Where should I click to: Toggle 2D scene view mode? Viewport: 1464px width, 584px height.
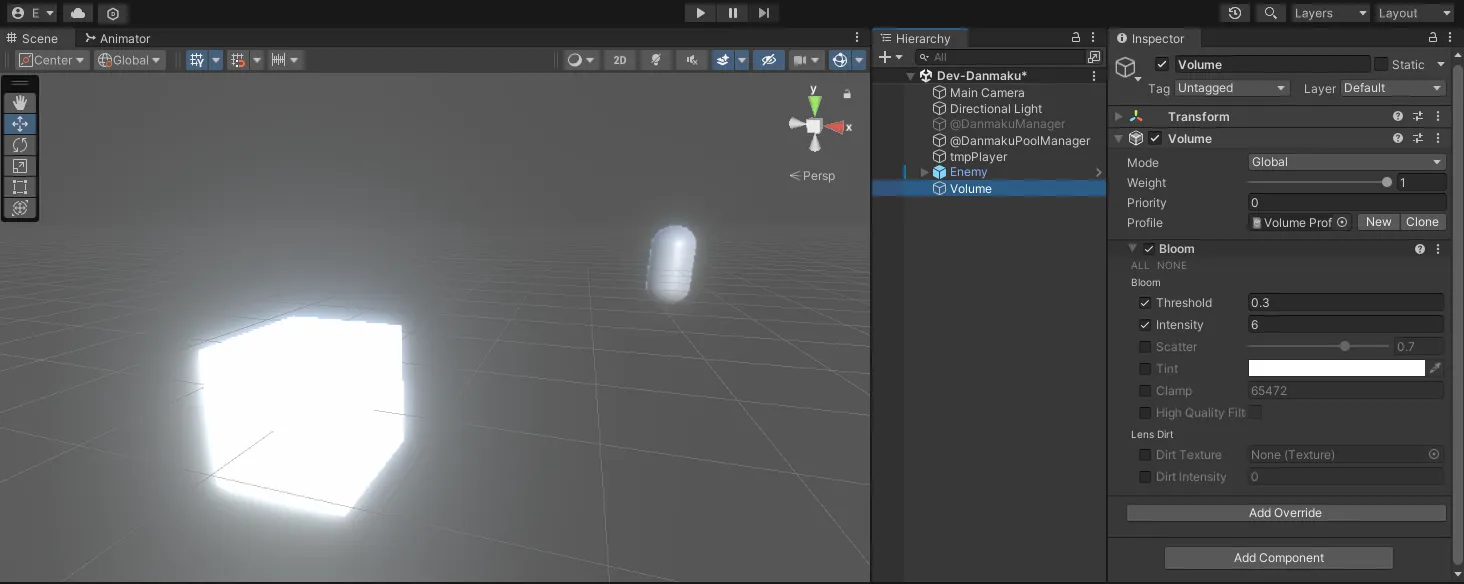click(619, 60)
